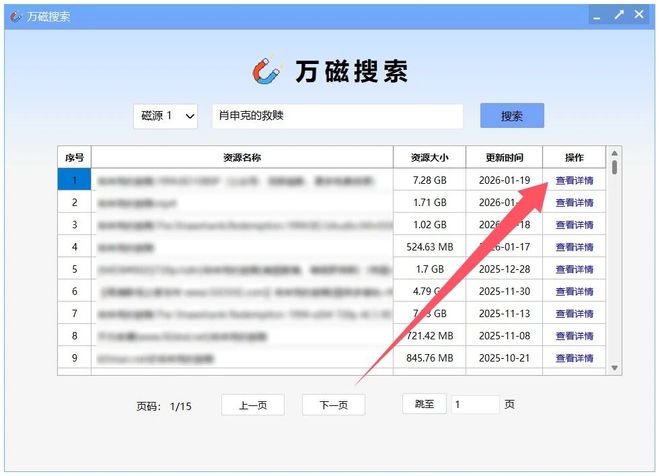
Task: Open 查看详情 for row 4
Action: click(574, 247)
